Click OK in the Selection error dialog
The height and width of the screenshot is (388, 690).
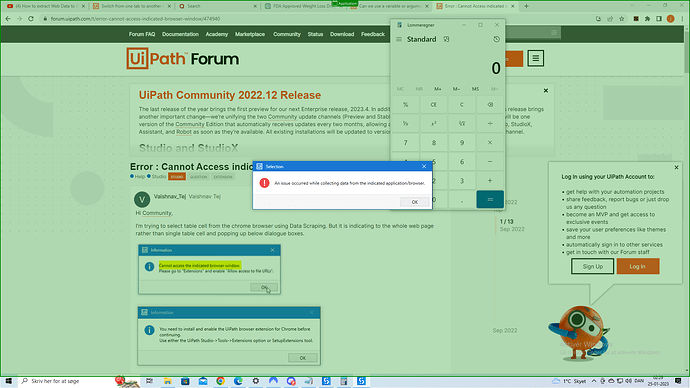click(x=415, y=202)
